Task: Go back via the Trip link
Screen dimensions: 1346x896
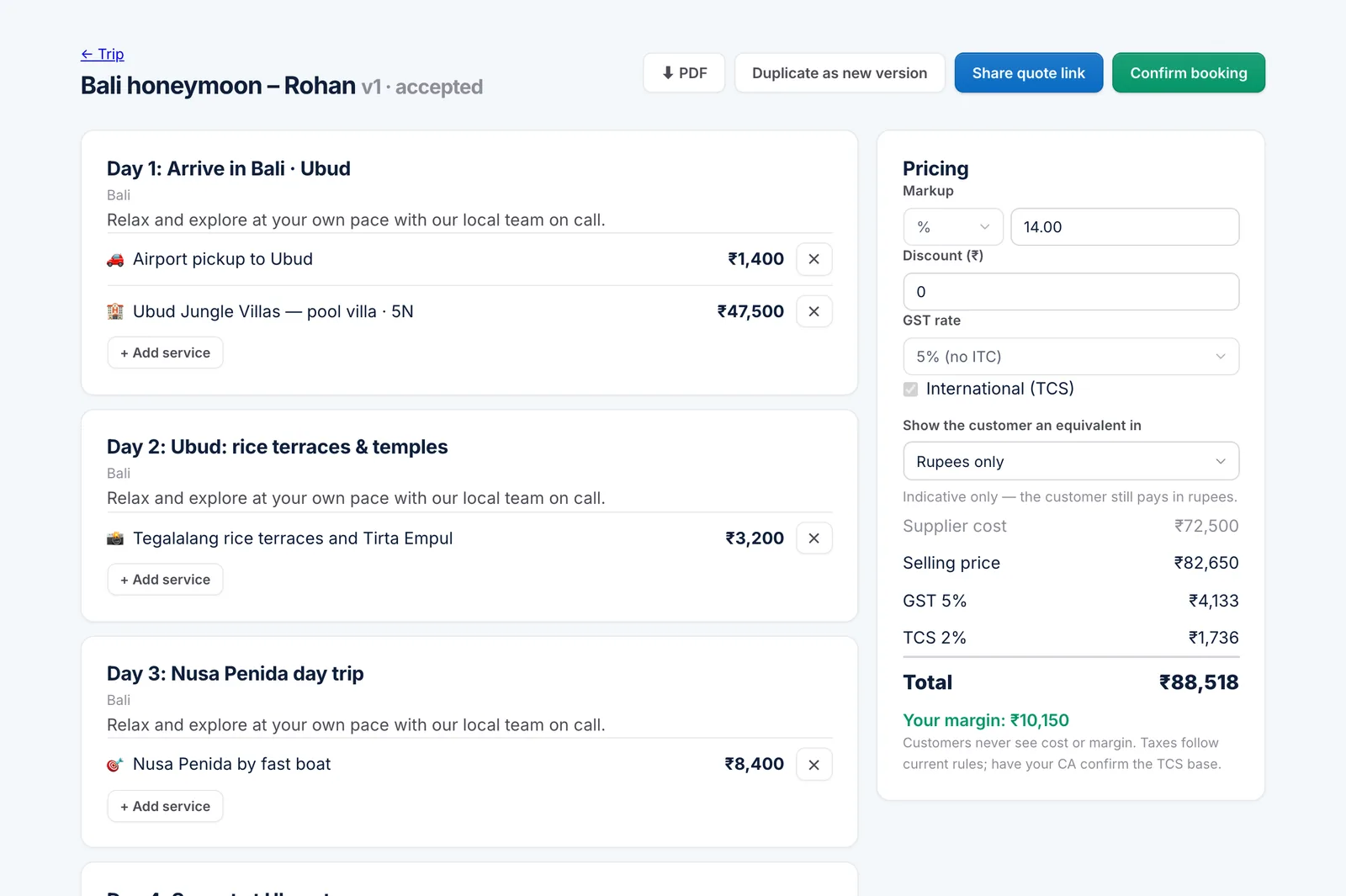Action: pos(103,55)
